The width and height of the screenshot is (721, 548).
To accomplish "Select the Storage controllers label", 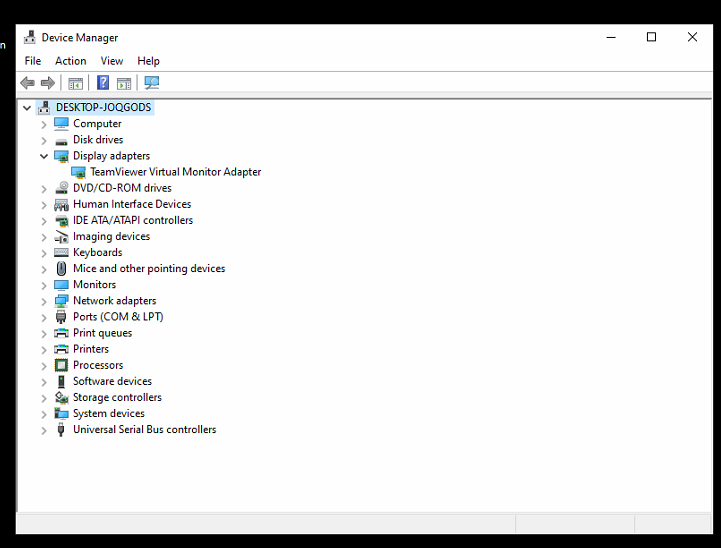I will [x=117, y=397].
